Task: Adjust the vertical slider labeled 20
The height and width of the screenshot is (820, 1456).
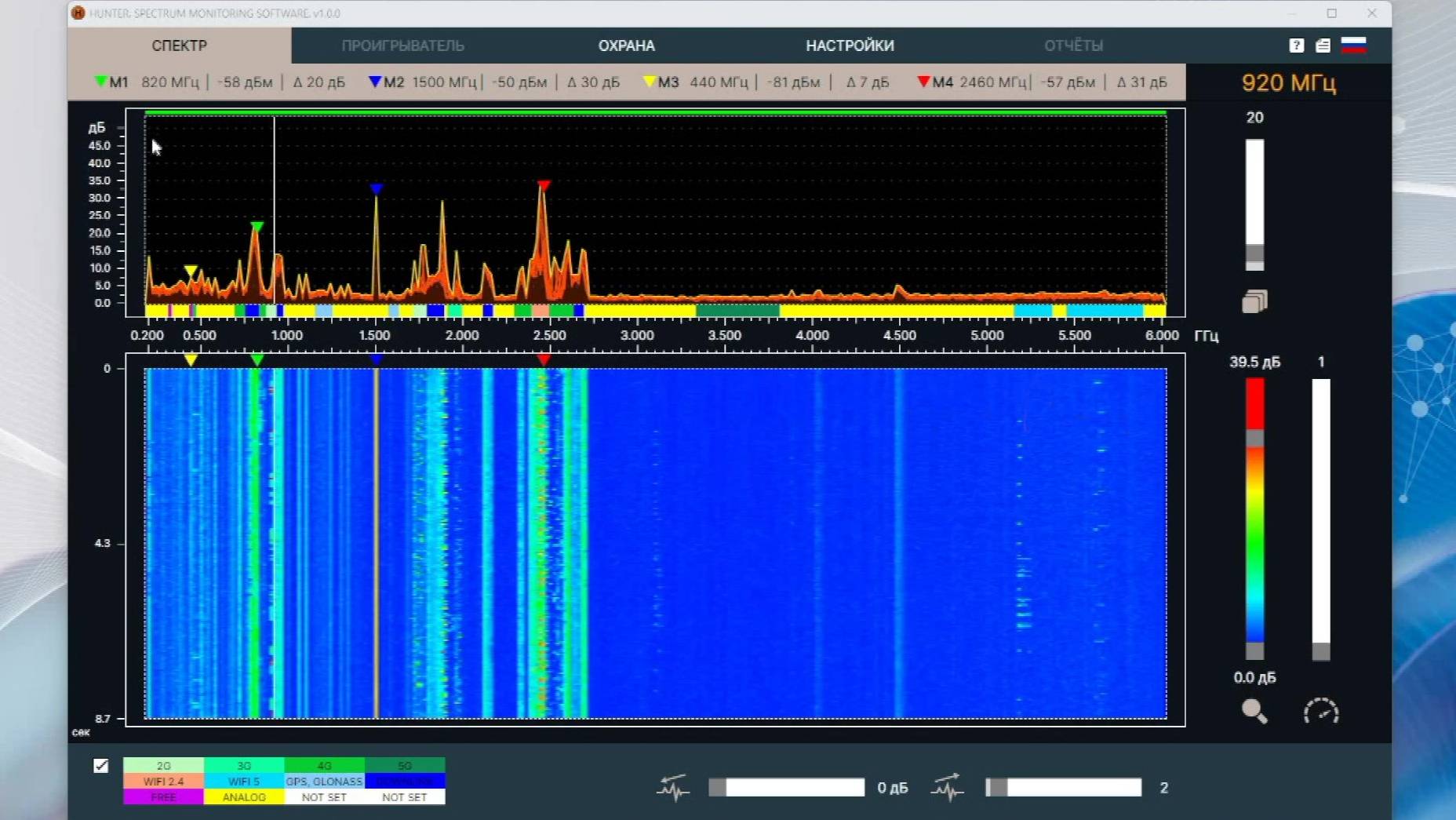Action: pyautogui.click(x=1254, y=205)
